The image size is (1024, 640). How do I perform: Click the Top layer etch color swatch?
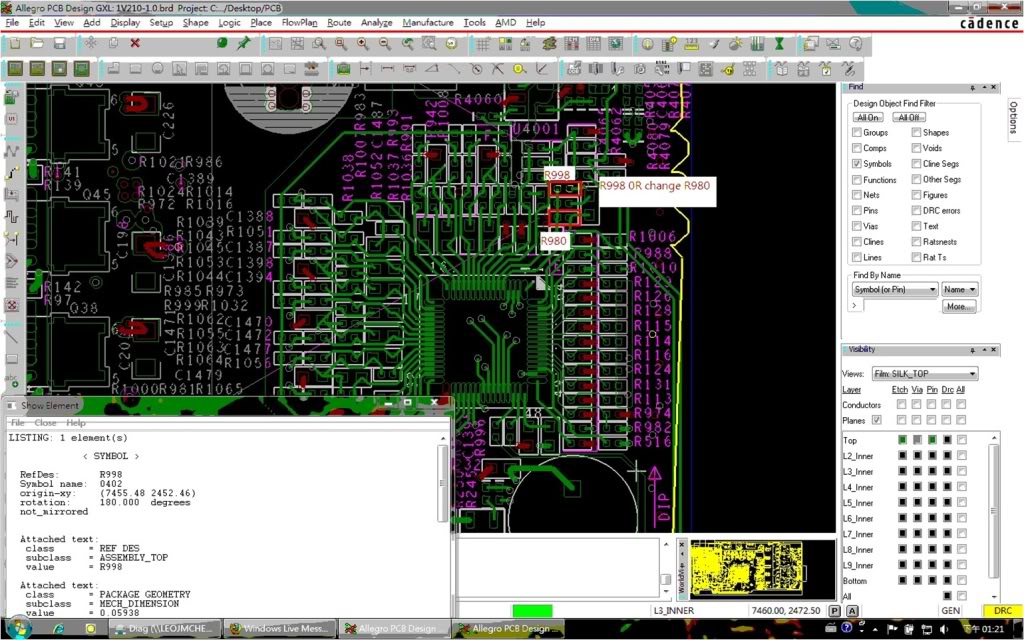tap(901, 440)
